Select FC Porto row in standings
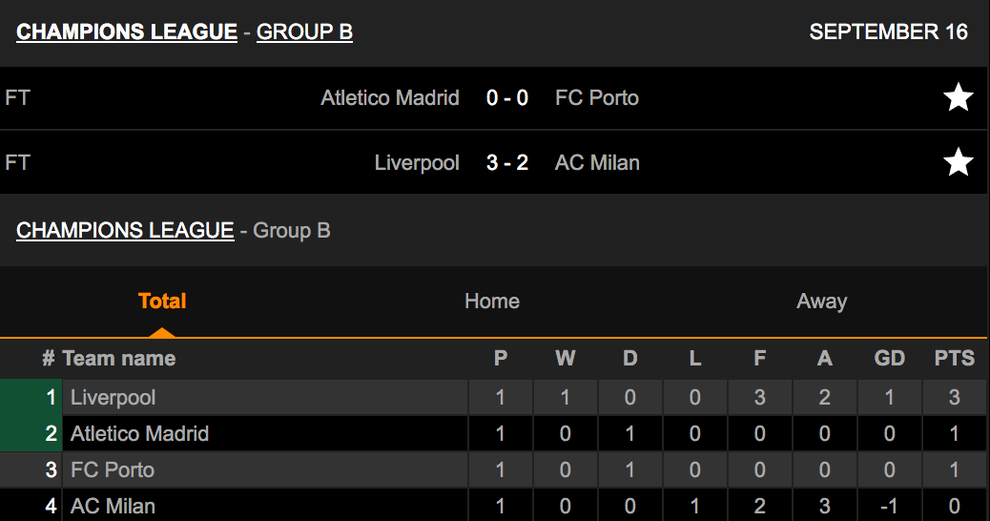 [x=493, y=470]
